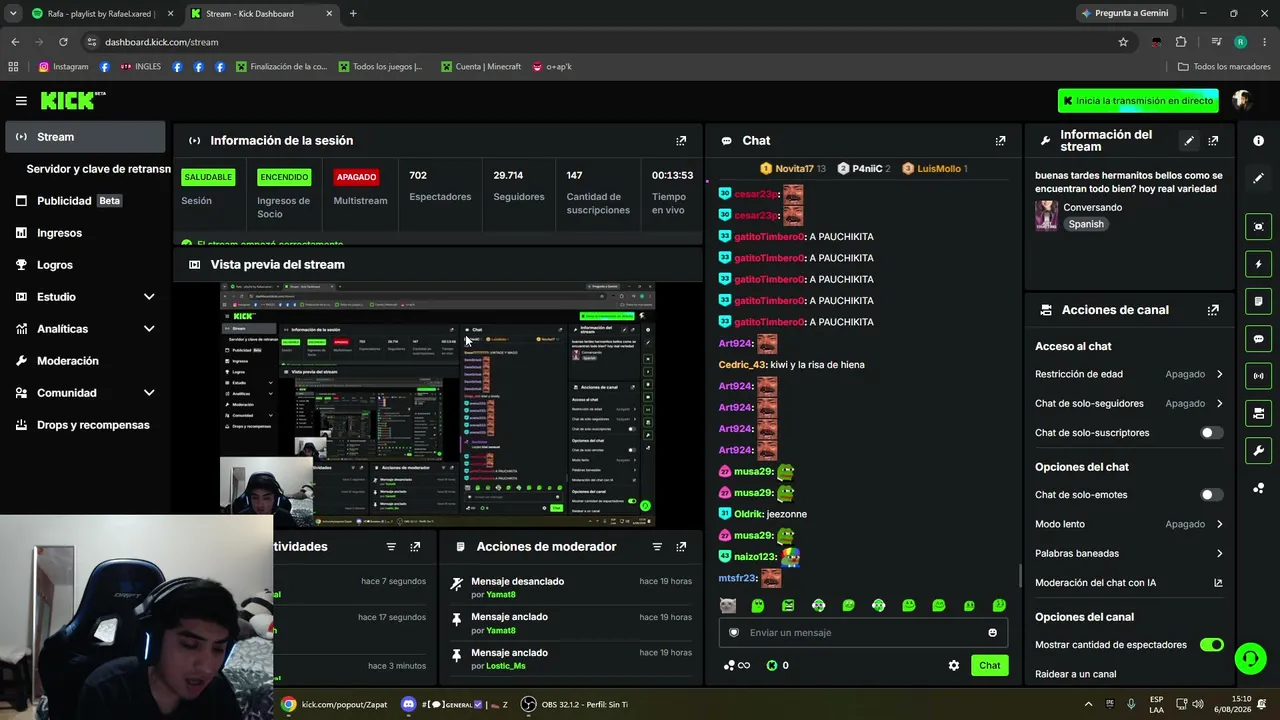Image resolution: width=1280 pixels, height=720 pixels.
Task: Open external link for Moderación del chat con IA
Action: (x=1218, y=583)
